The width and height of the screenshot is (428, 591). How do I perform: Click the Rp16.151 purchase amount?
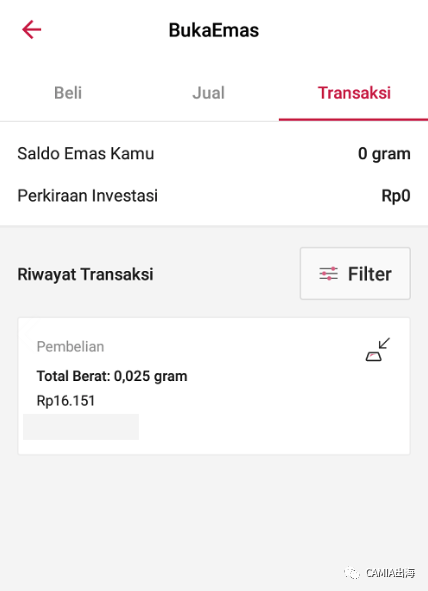click(x=66, y=401)
